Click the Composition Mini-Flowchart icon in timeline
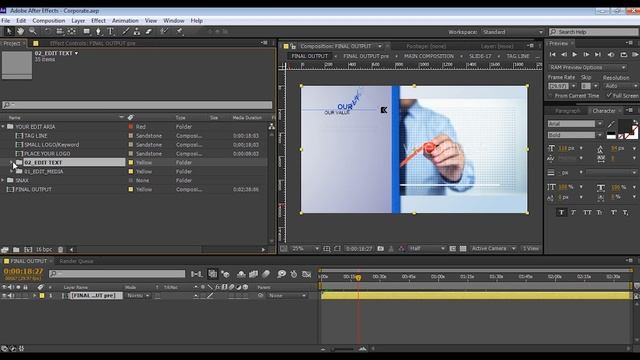640x360 pixels. (x=196, y=274)
